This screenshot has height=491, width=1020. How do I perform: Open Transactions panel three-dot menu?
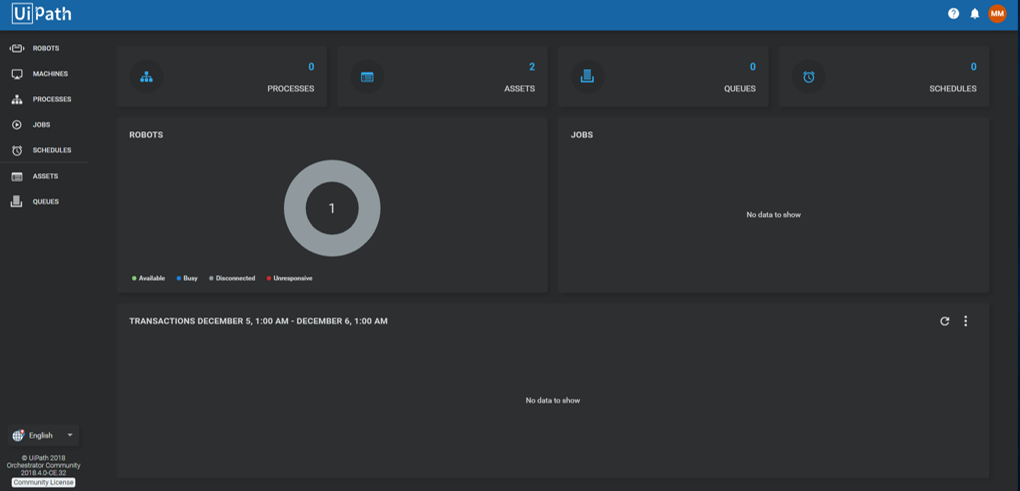(x=965, y=321)
